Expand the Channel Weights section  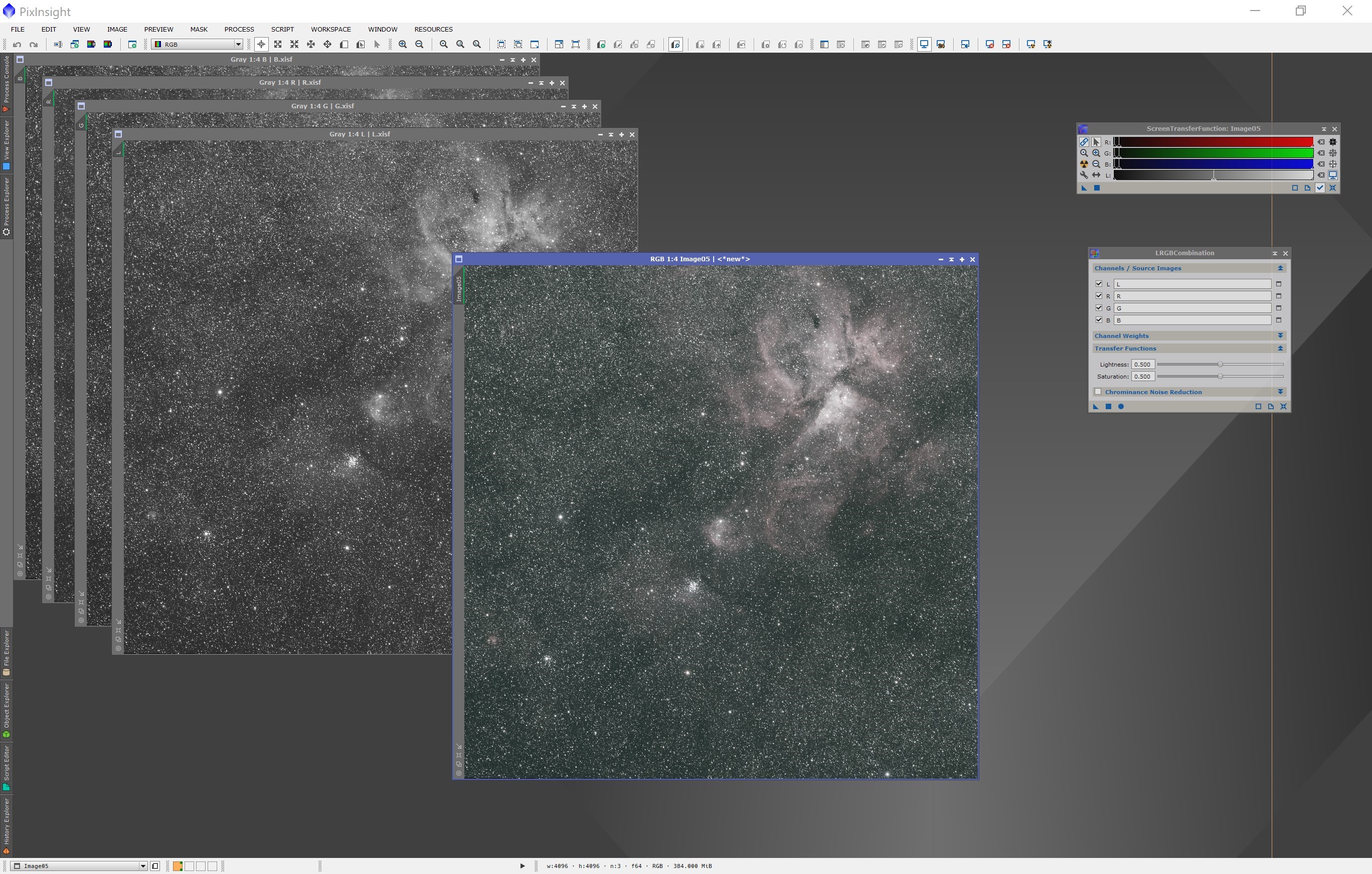coord(1280,335)
